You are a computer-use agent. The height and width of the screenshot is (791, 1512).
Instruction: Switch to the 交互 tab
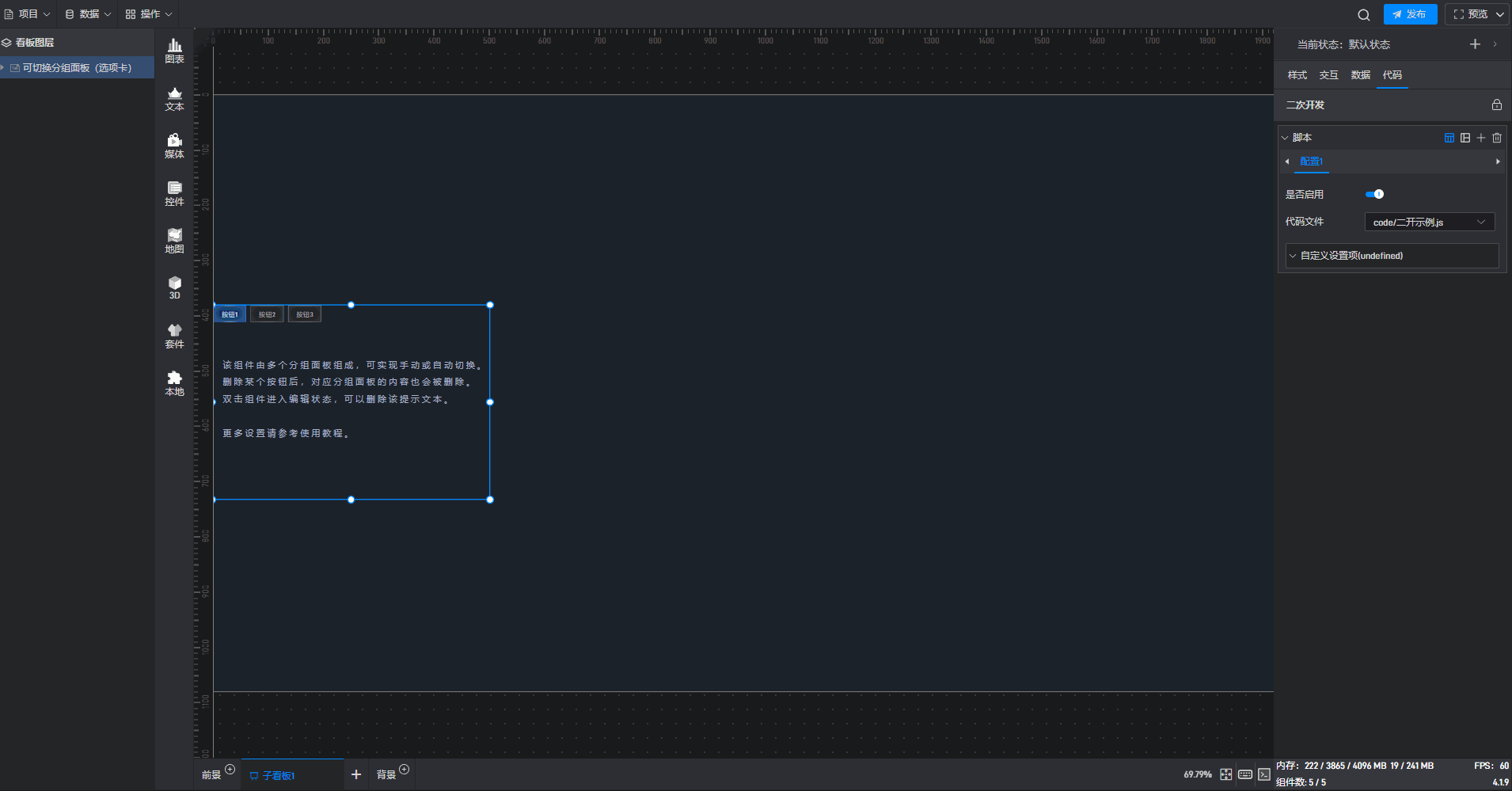tap(1329, 75)
